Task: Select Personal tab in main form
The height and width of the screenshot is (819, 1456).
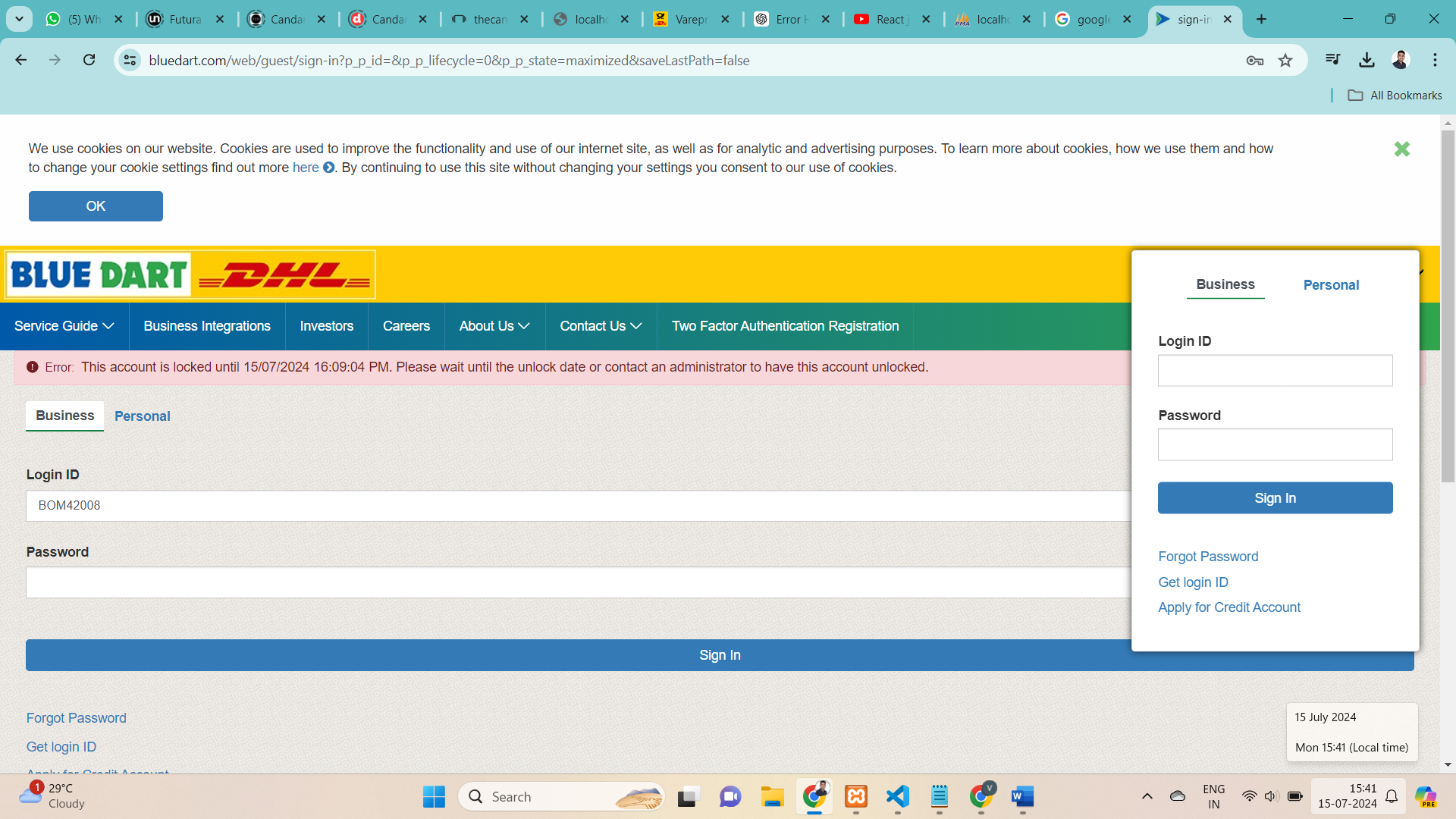Action: [143, 416]
